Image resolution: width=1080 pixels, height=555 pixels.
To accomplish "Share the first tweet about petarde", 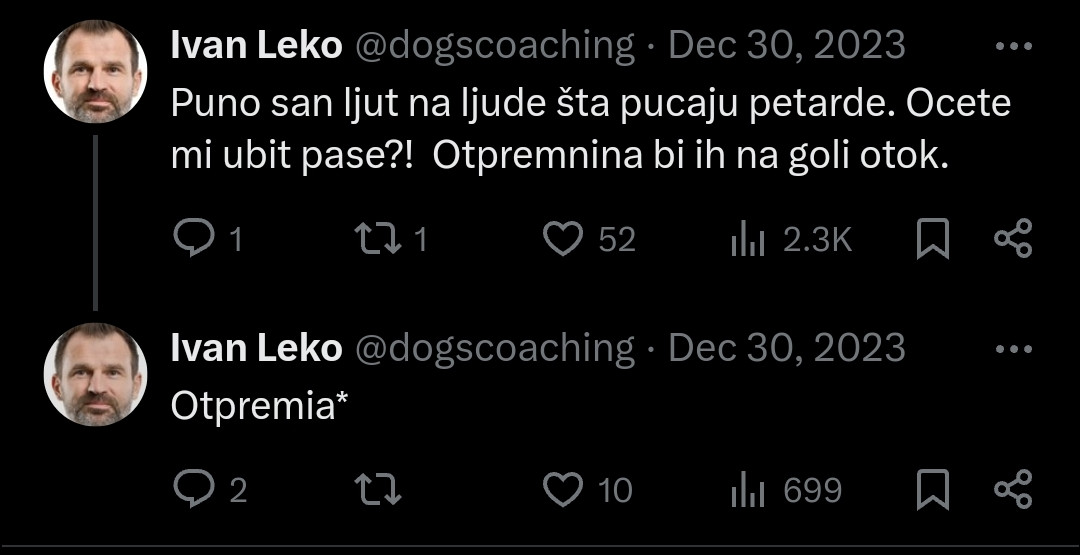I will pyautogui.click(x=1013, y=239).
